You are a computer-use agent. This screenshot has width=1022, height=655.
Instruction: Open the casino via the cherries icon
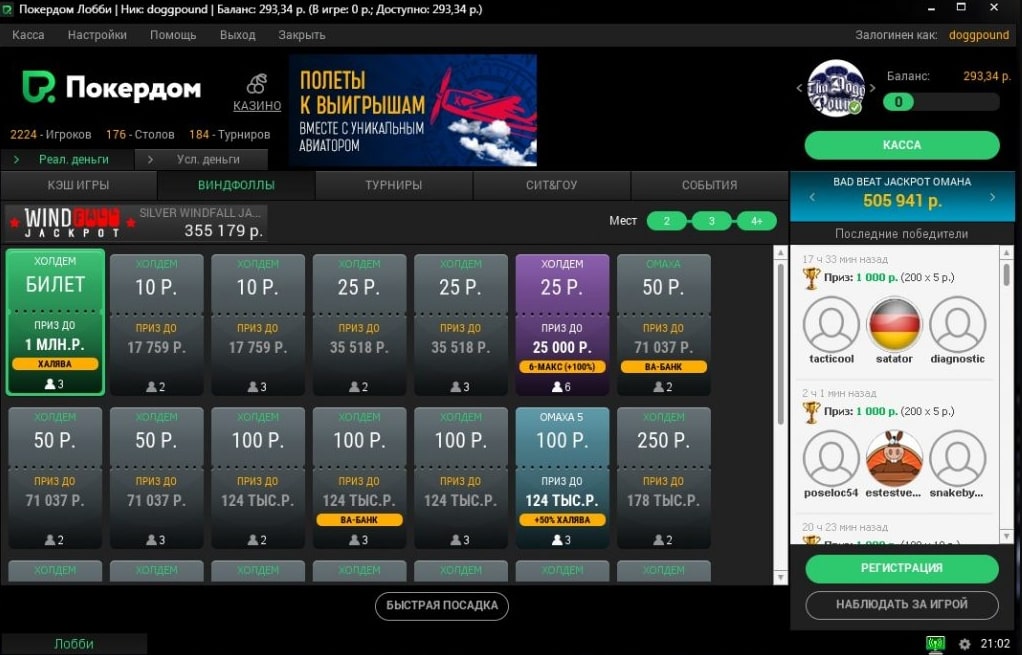point(257,83)
